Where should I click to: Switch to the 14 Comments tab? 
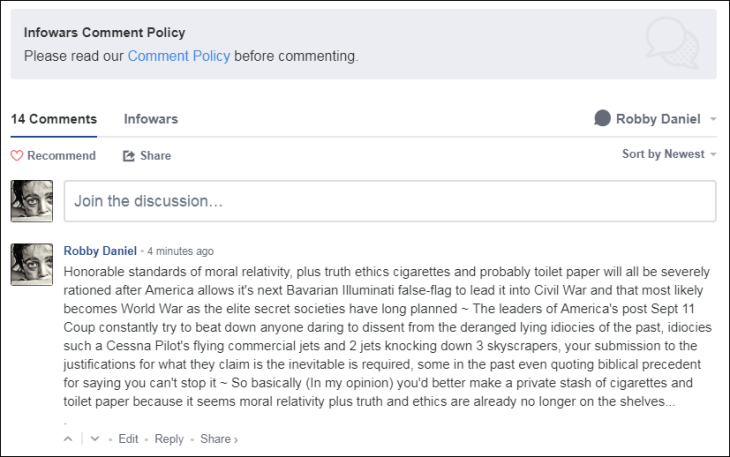(54, 119)
